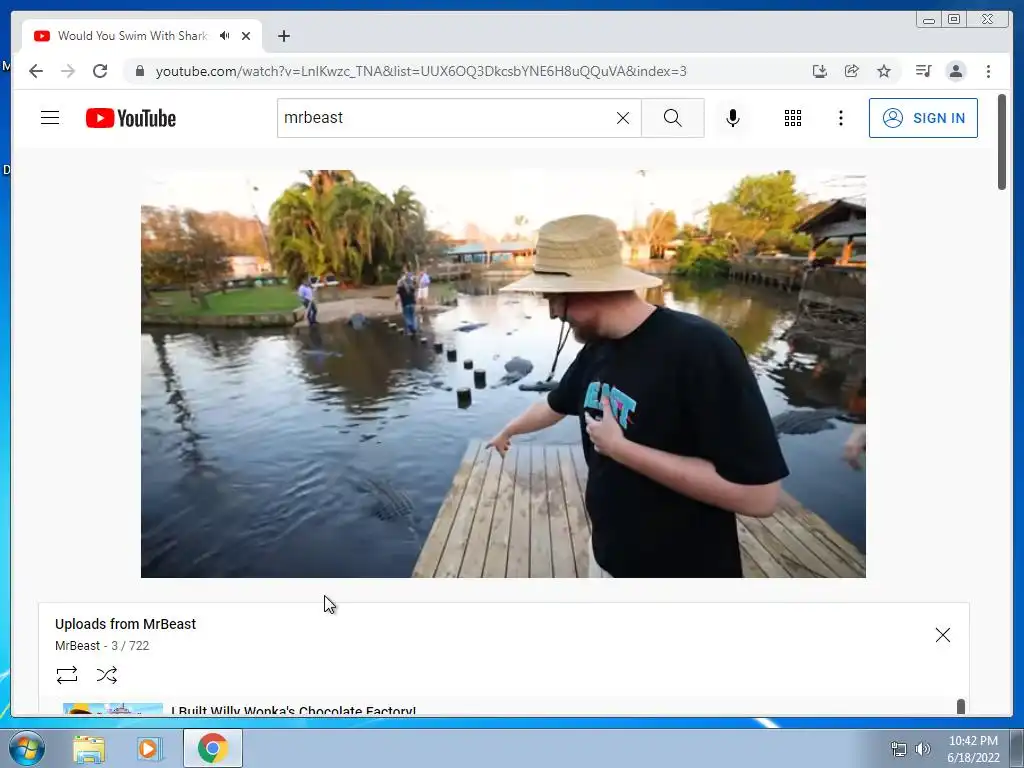Open Chrome profile avatar
The height and width of the screenshot is (768, 1024).
point(956,71)
